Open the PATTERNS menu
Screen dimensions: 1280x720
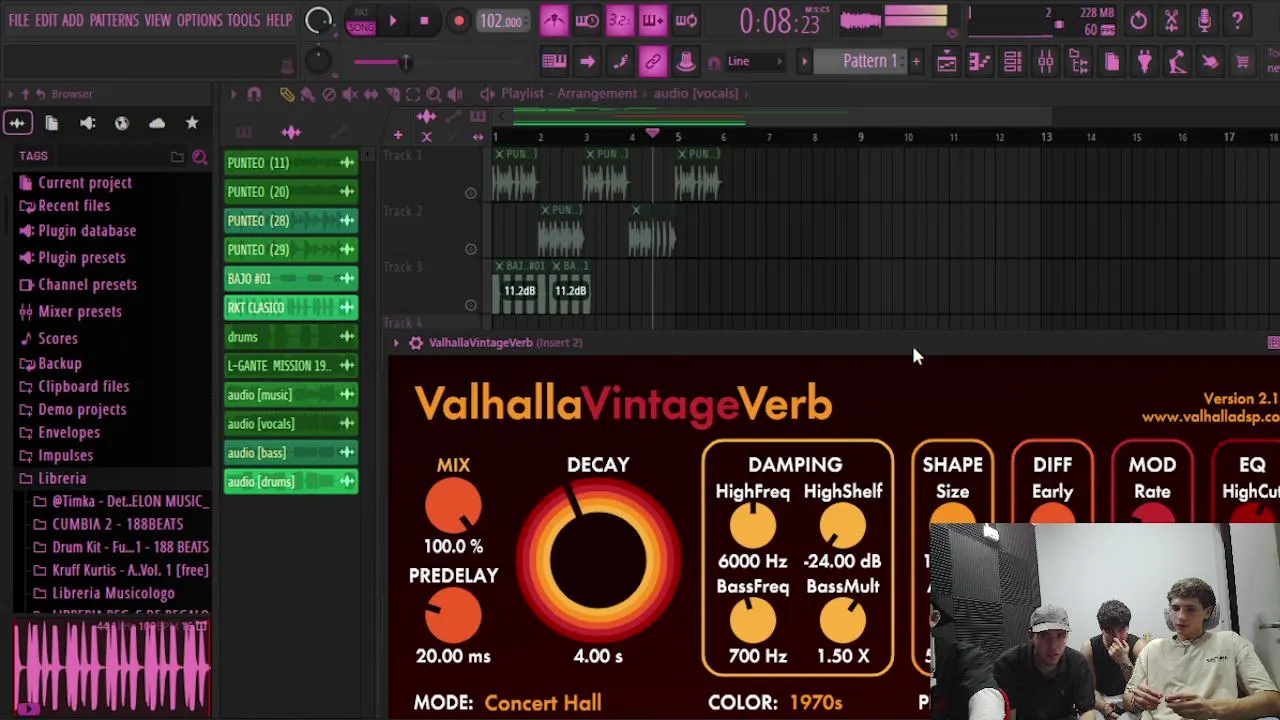[114, 20]
